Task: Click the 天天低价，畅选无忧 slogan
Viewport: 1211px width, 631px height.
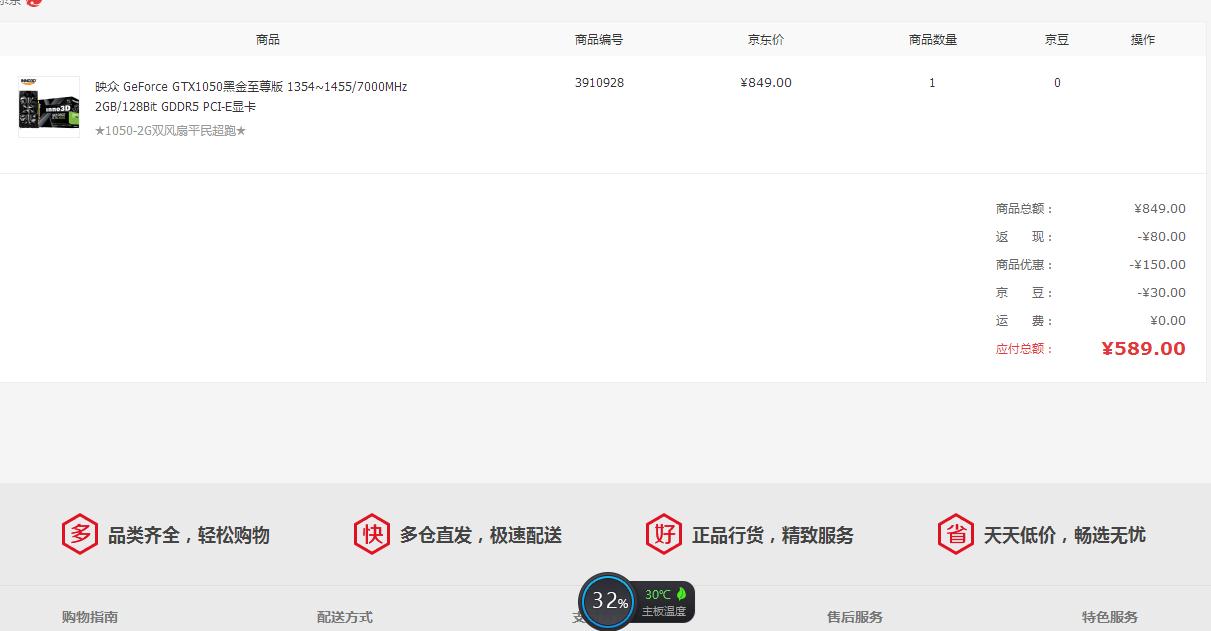Action: coord(1065,535)
